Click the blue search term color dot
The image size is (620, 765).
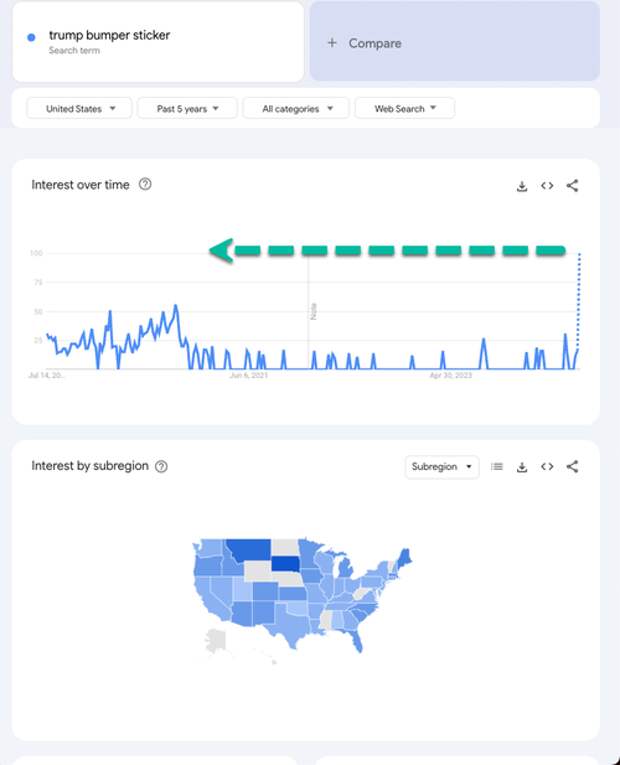(31, 37)
